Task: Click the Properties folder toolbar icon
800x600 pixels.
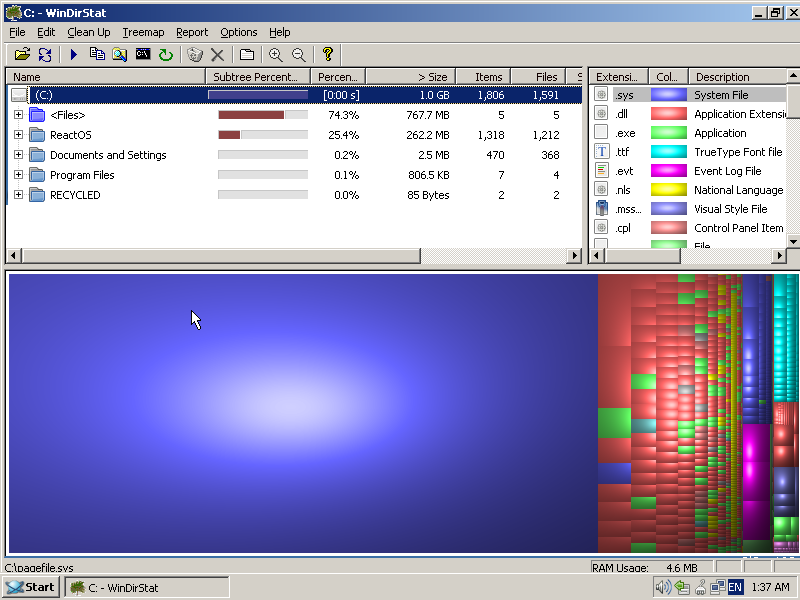Action: [x=247, y=54]
